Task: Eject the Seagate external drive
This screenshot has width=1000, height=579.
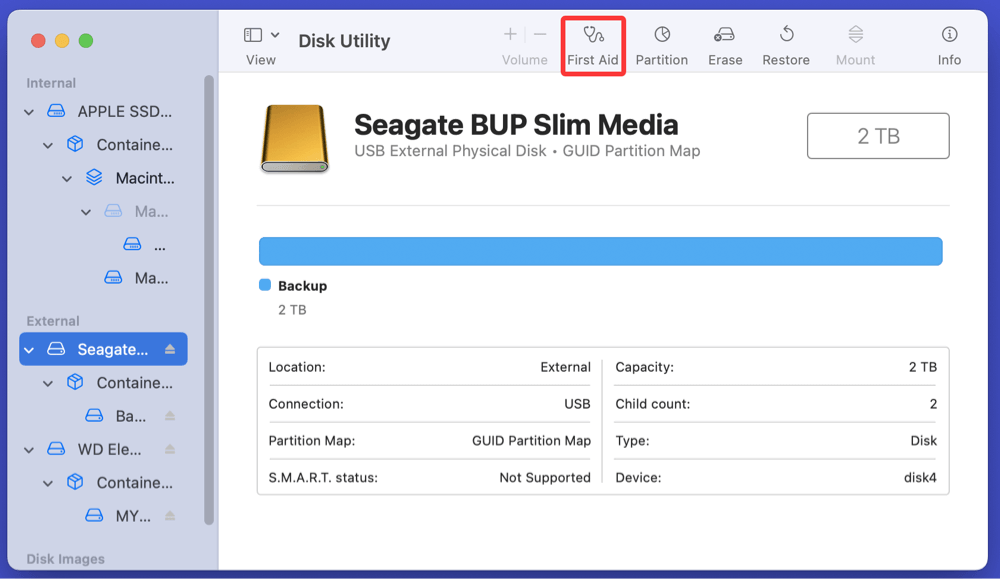Action: (170, 349)
